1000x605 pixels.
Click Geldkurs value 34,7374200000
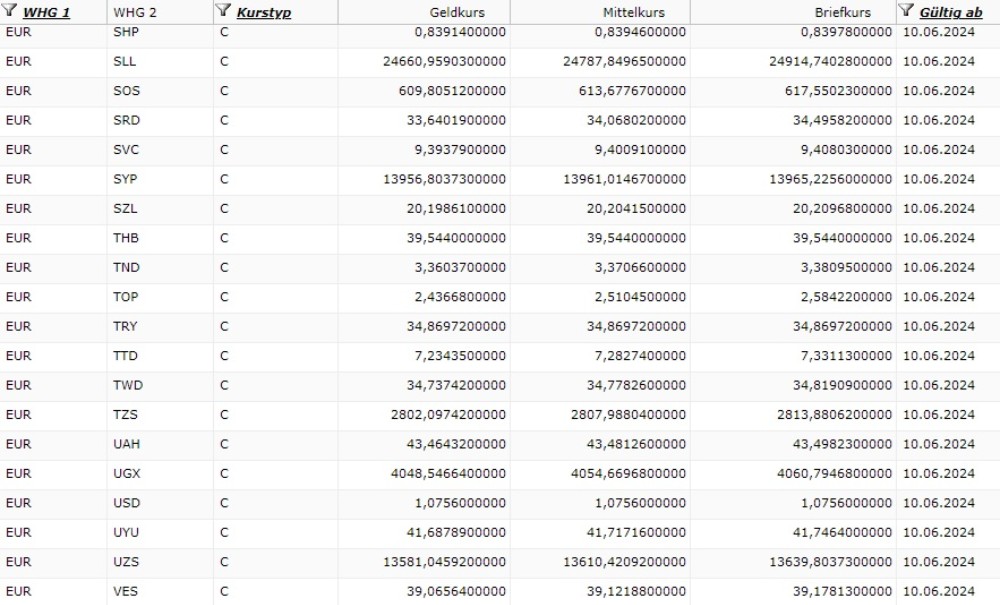456,385
